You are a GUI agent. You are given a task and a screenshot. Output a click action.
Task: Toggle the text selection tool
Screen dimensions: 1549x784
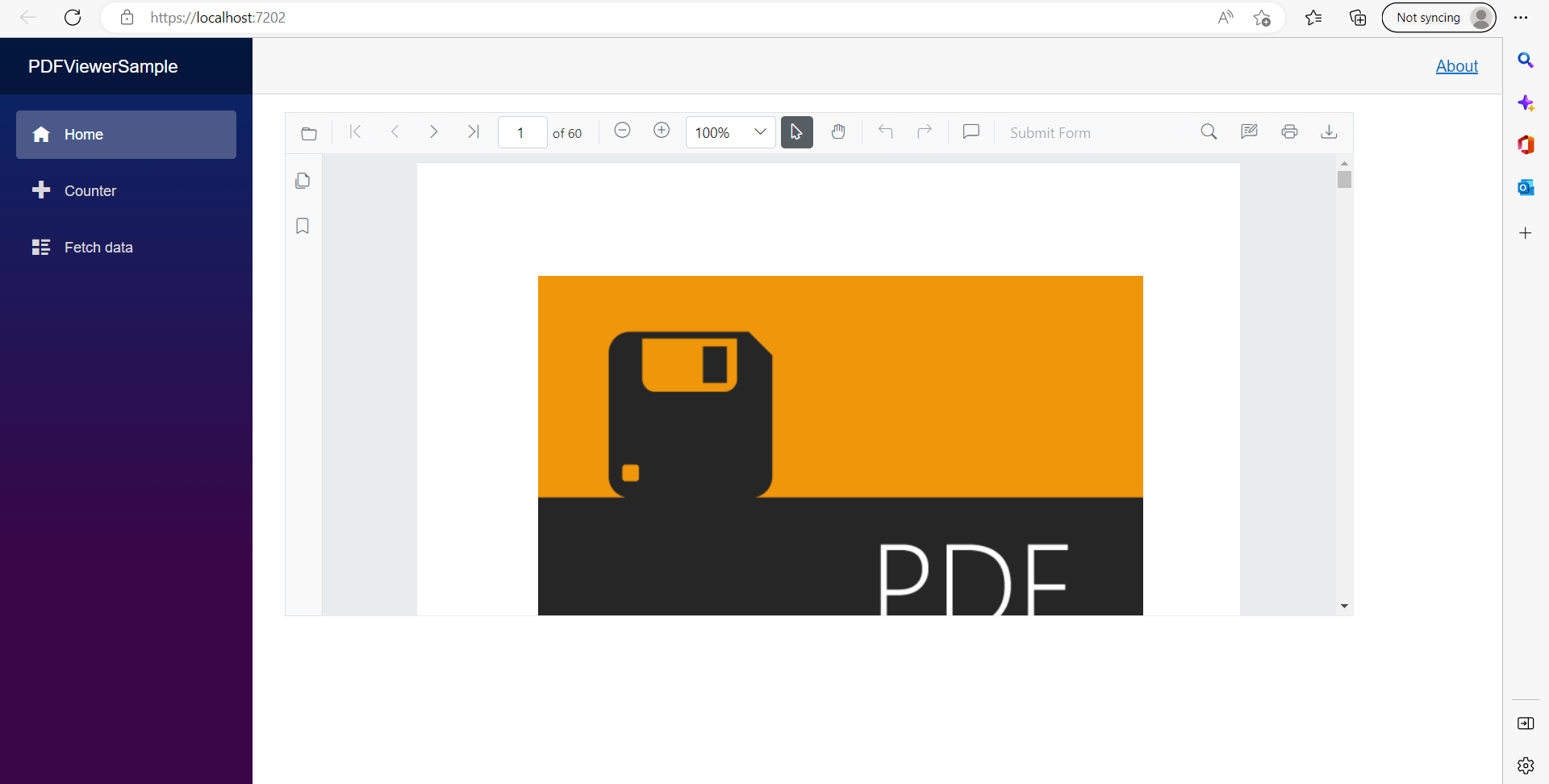click(x=796, y=131)
